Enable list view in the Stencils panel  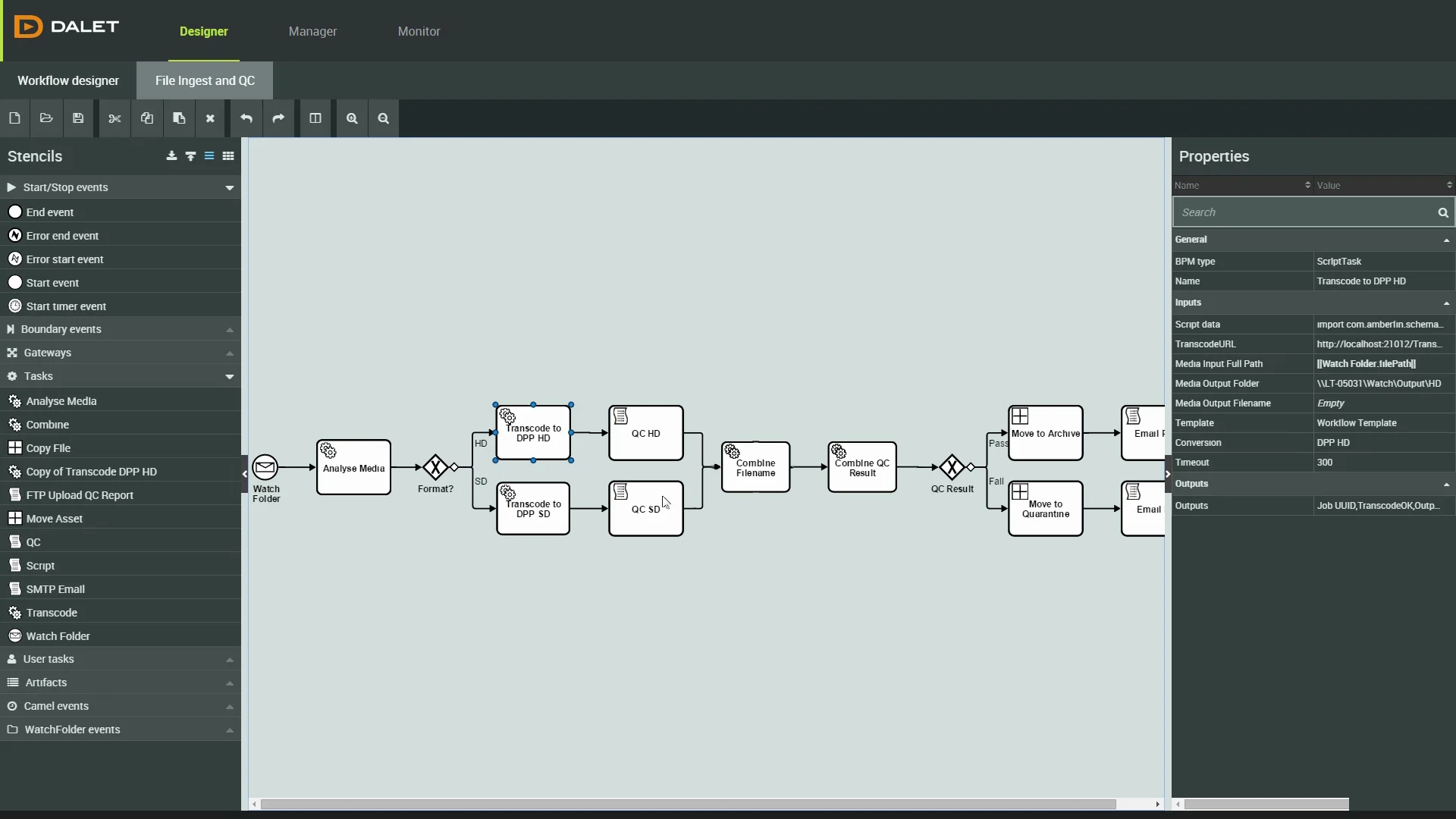tap(209, 156)
